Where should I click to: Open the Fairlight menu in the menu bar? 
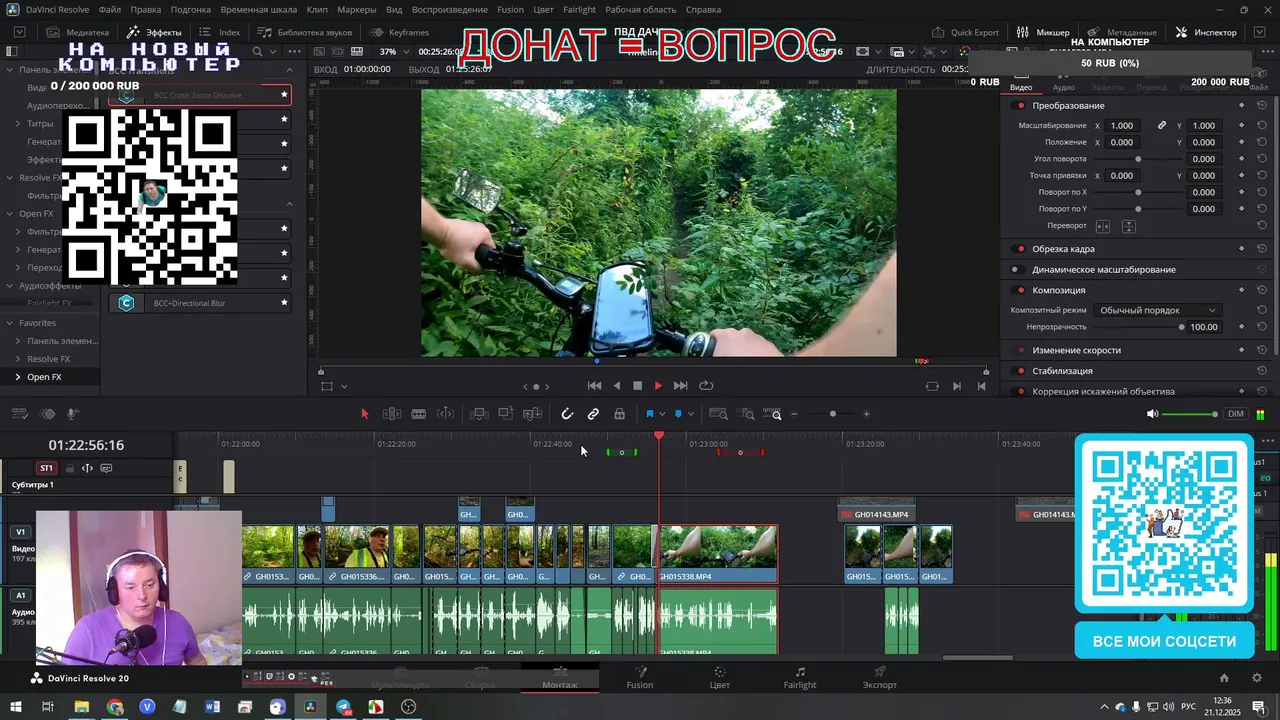pyautogui.click(x=579, y=9)
